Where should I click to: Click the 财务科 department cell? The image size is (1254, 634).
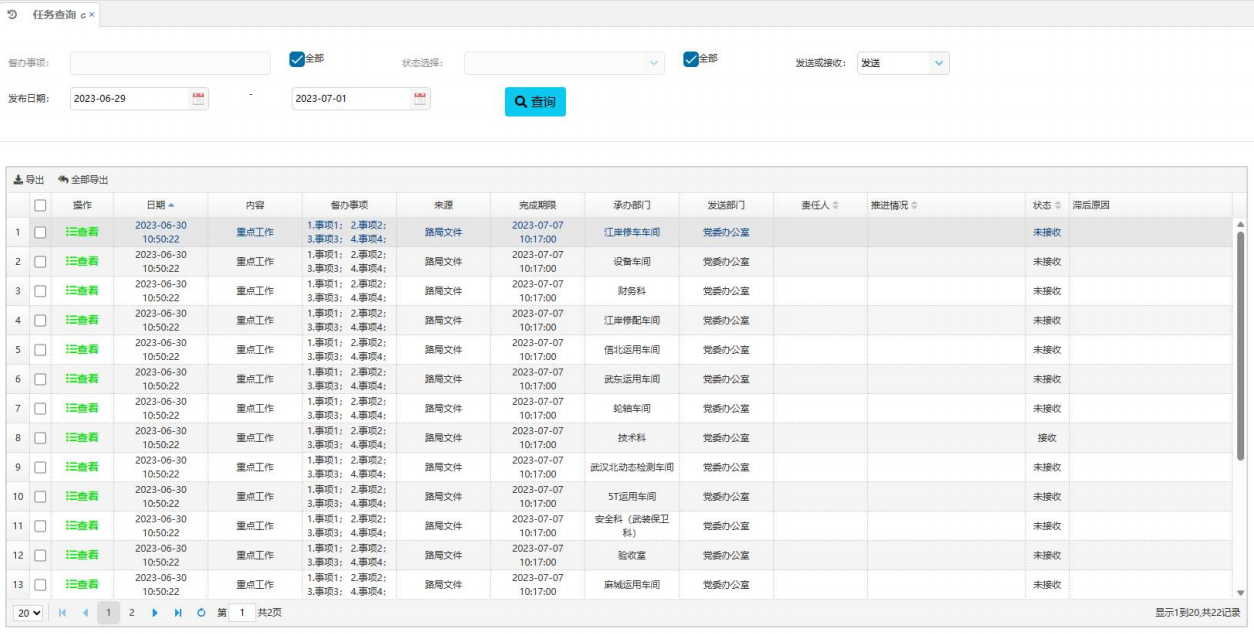[x=632, y=291]
